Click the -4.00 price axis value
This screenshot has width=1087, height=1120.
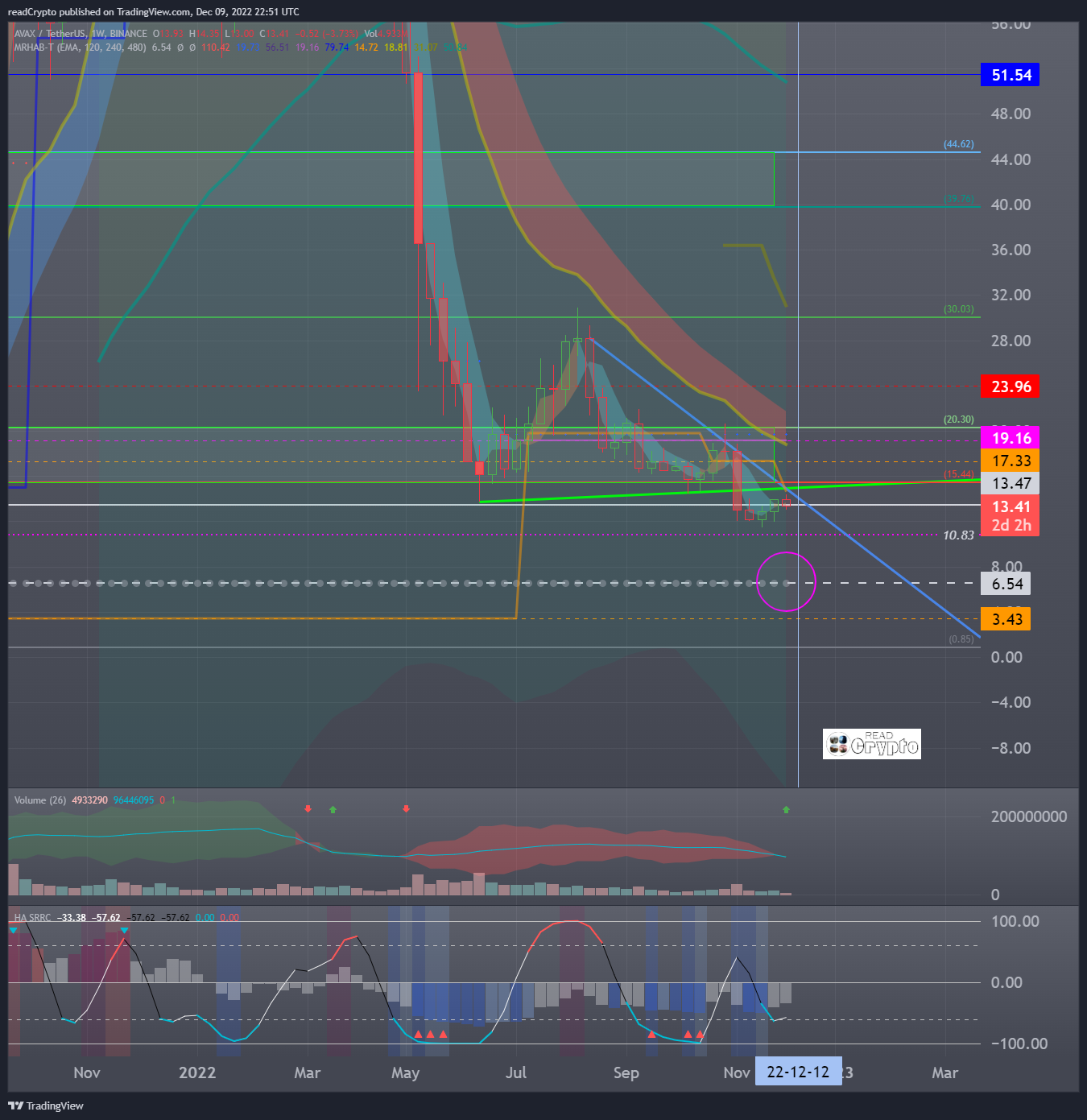(1011, 702)
